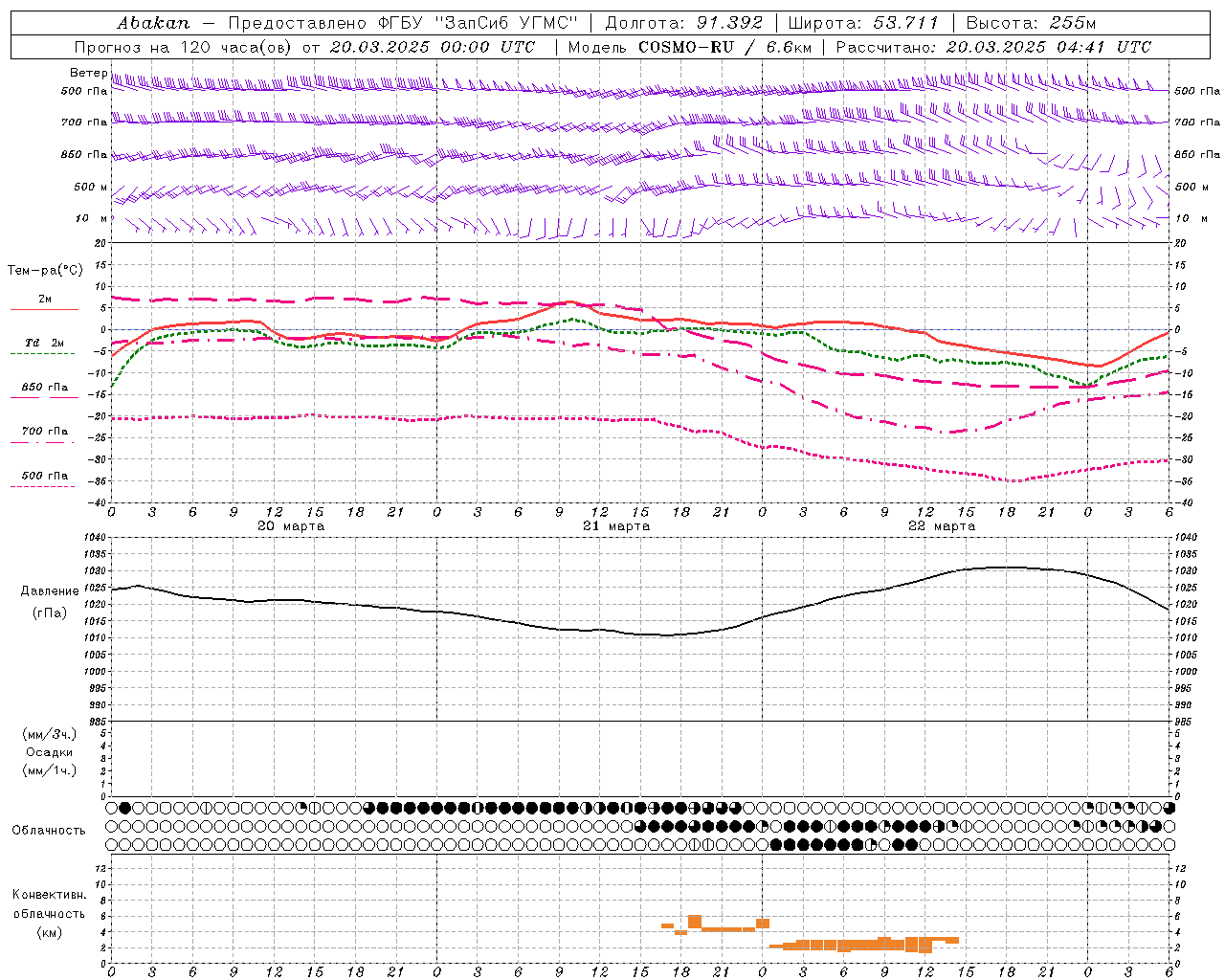Image resolution: width=1225 pixels, height=980 pixels.
Task: Select the provider text ФГБУ "ЗапСиб УГМС"
Action: tap(479, 23)
